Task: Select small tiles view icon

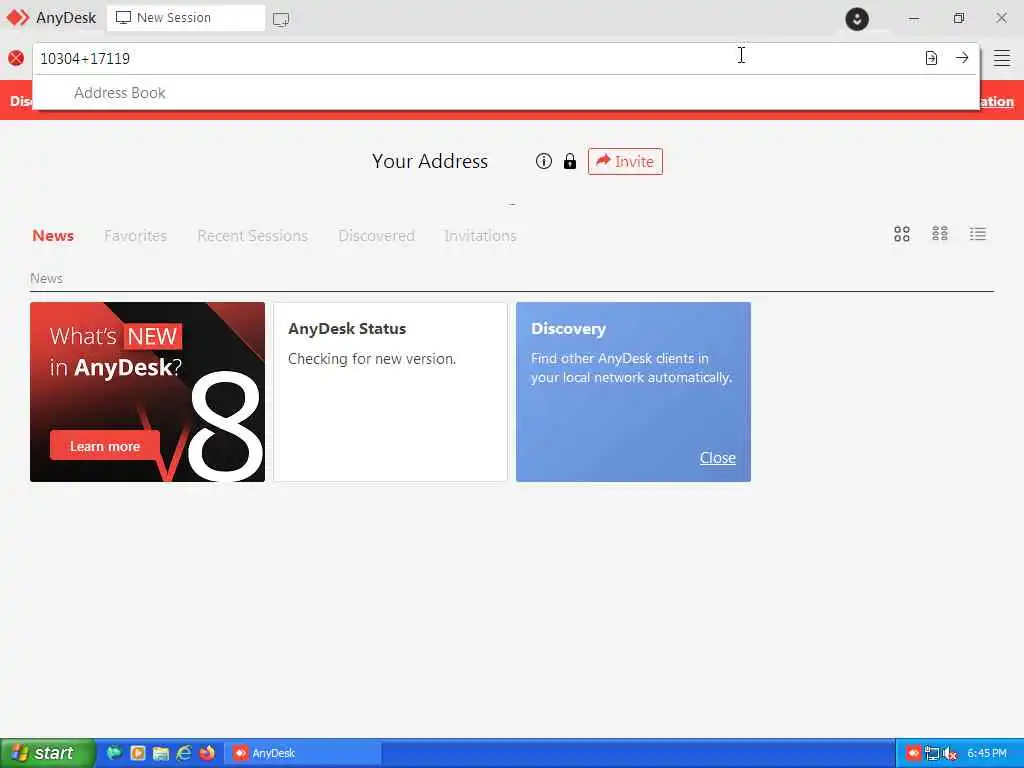Action: [940, 234]
